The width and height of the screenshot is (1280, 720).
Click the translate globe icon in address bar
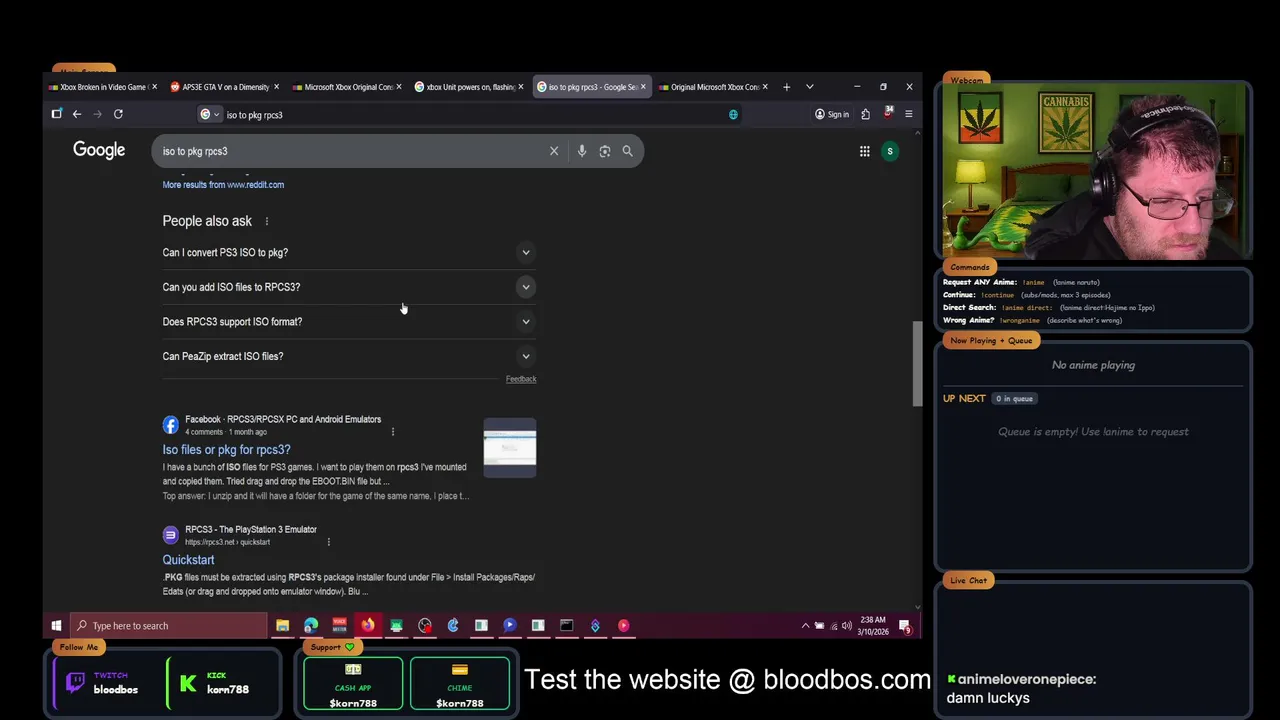click(x=733, y=114)
